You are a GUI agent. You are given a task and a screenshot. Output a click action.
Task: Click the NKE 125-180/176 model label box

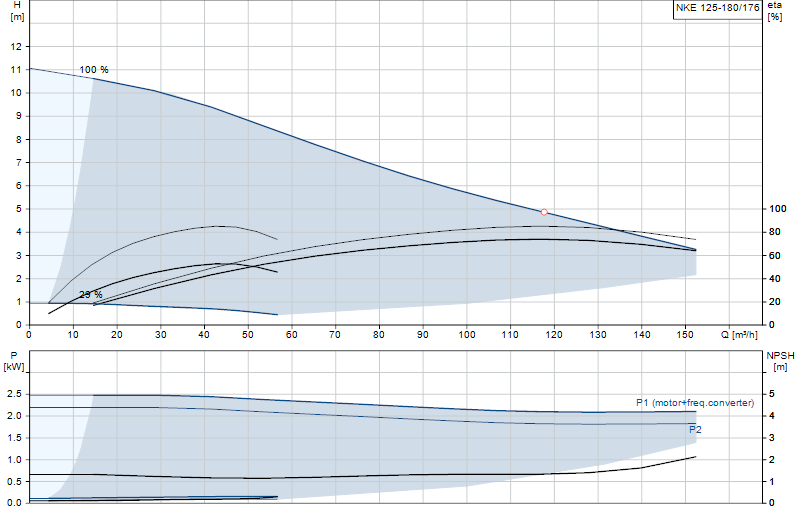(x=717, y=9)
